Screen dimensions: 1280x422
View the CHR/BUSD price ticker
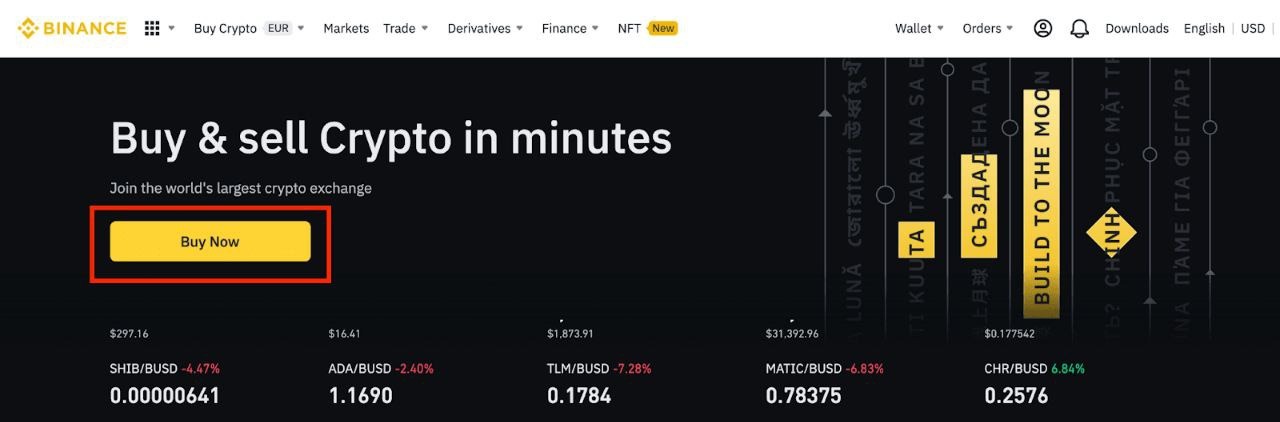1015,368
